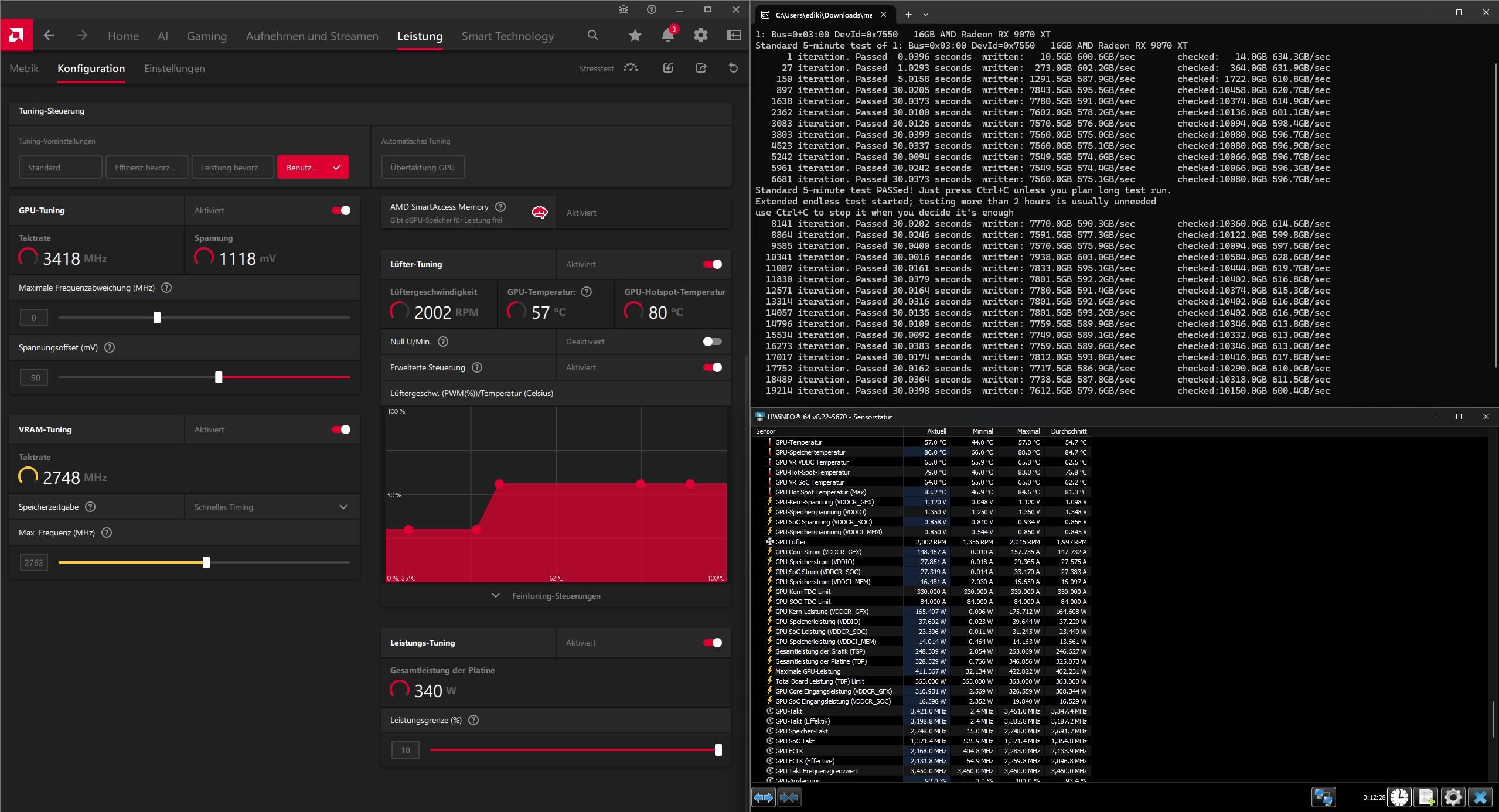Screen dimensions: 1499x812
Task: Click the Übertaktung GPU button
Action: click(423, 168)
